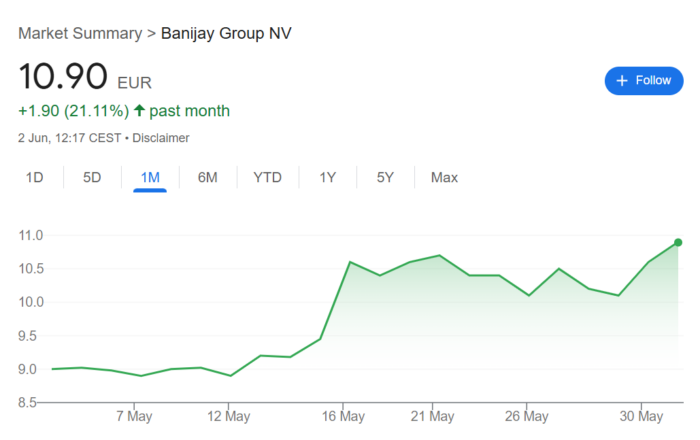Open the Disclaimer link
This screenshot has height=440, width=700.
[161, 138]
